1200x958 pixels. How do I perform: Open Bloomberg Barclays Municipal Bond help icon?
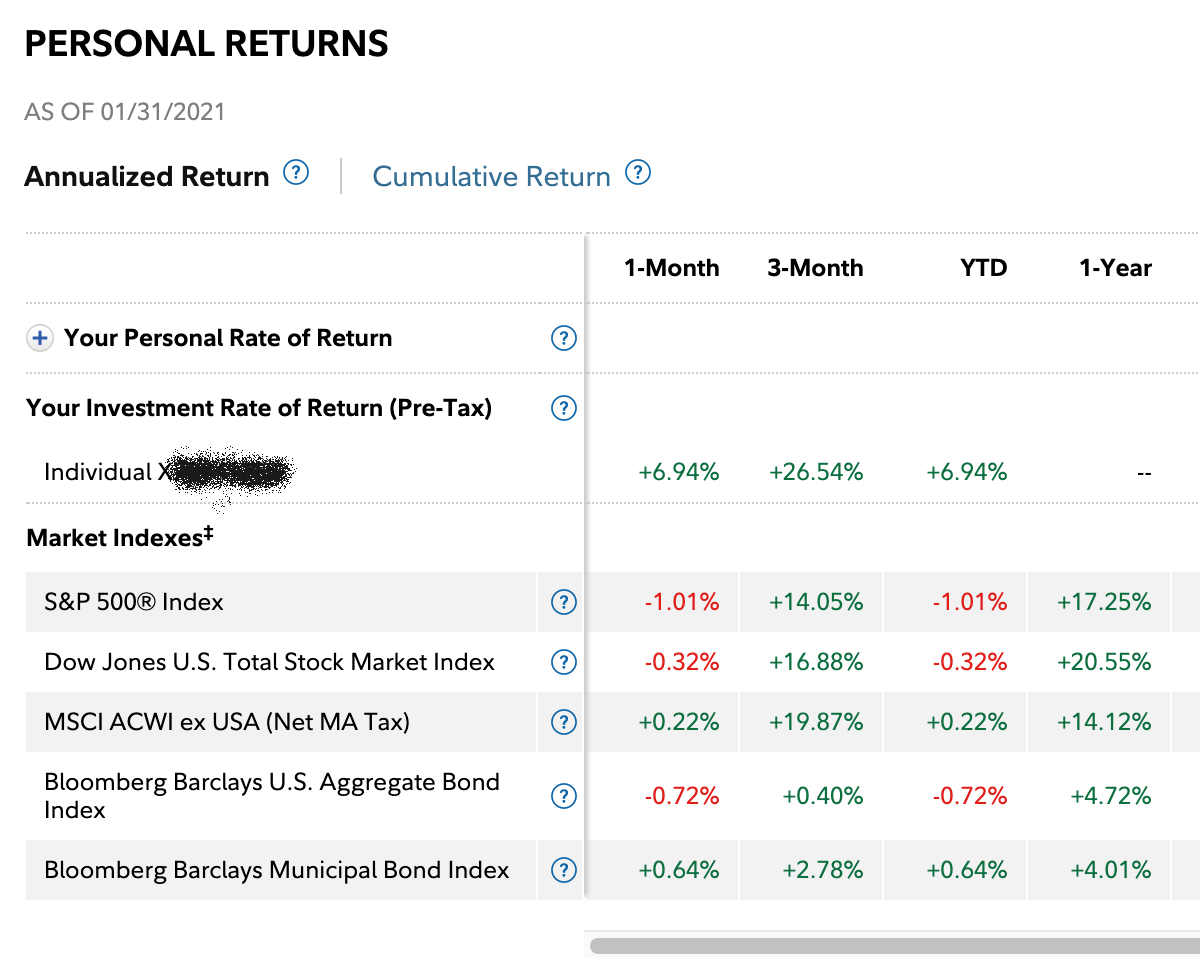click(564, 870)
